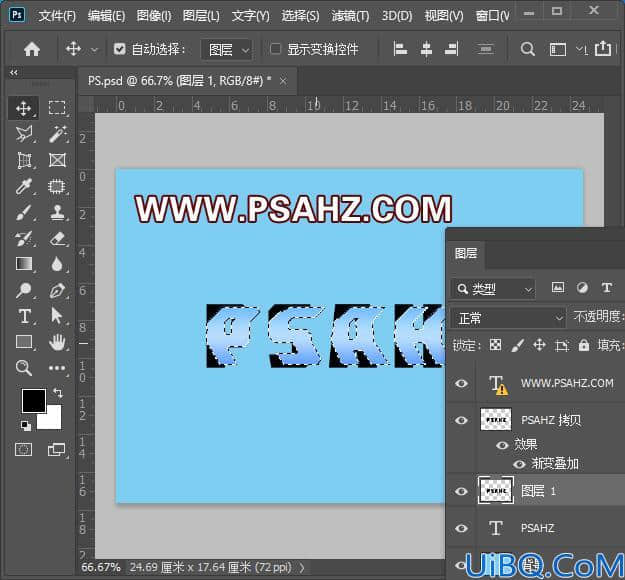Align horizontal centers in options bar

coord(426,49)
